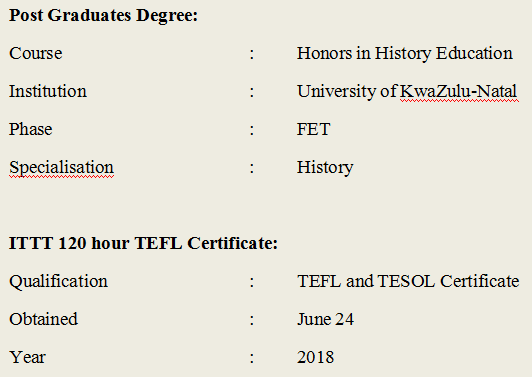Click the "Phase" label
Image resolution: width=532 pixels, height=377 pixels.
click(31, 129)
